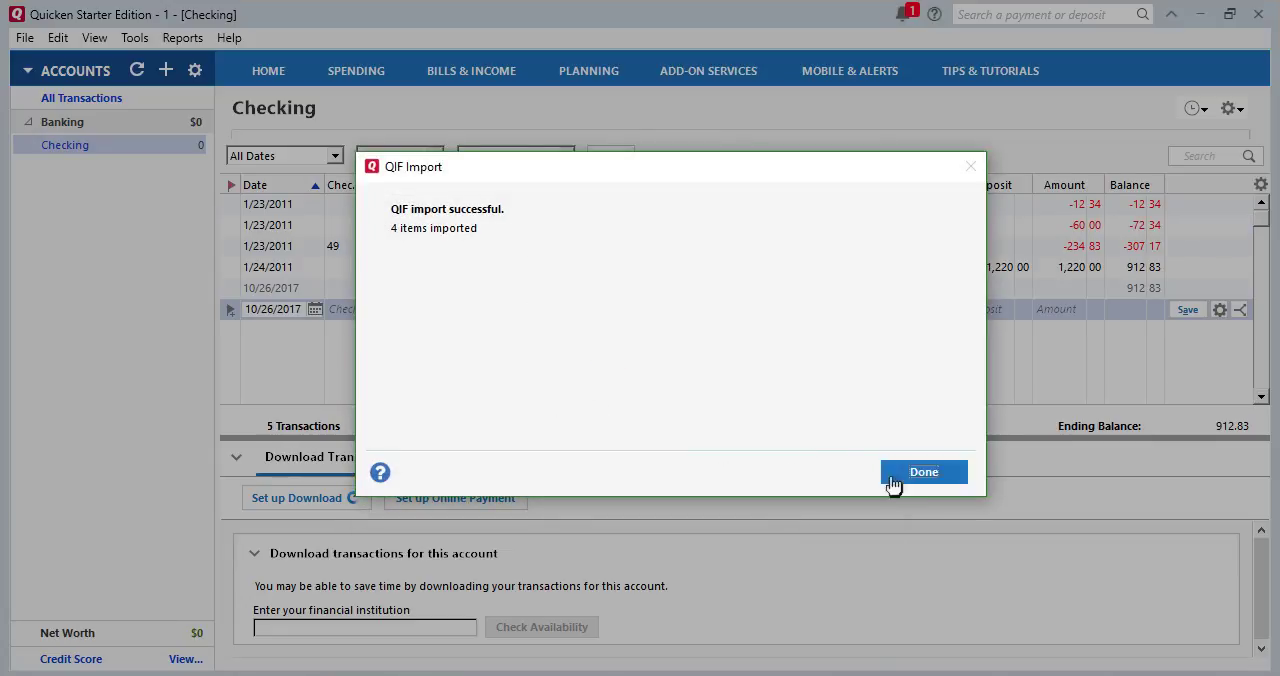
Task: Click the help question mark in title bar
Action: click(934, 14)
